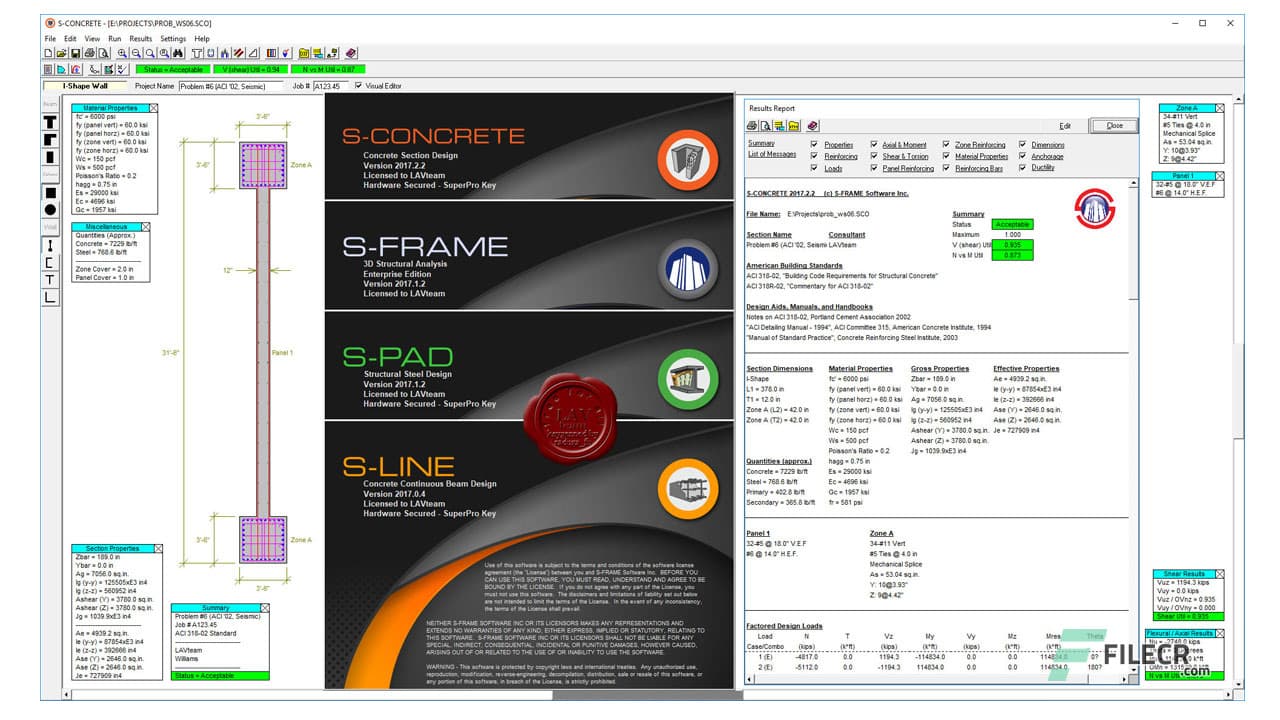Click the zoom in magnifier toolbar icon
The image size is (1280, 720).
point(121,54)
